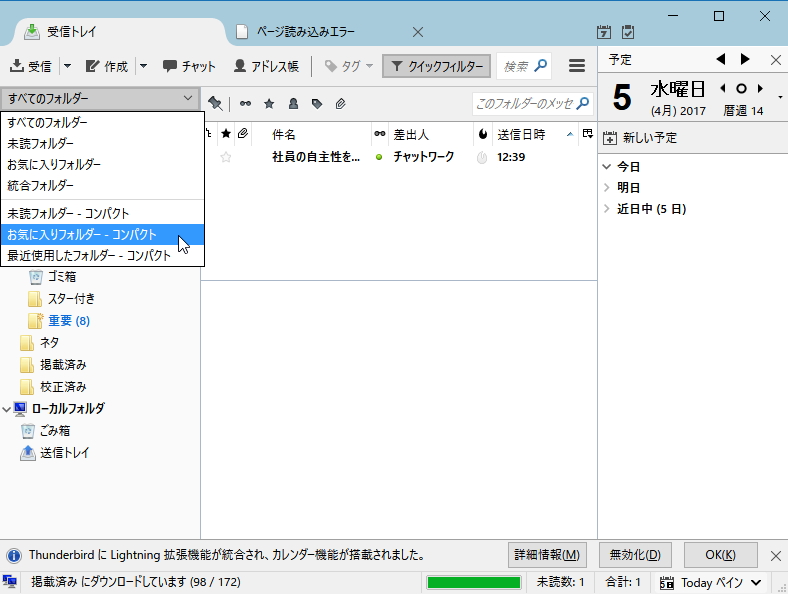Star the 社員の自主性を... message
788x594 pixels.
coord(226,157)
